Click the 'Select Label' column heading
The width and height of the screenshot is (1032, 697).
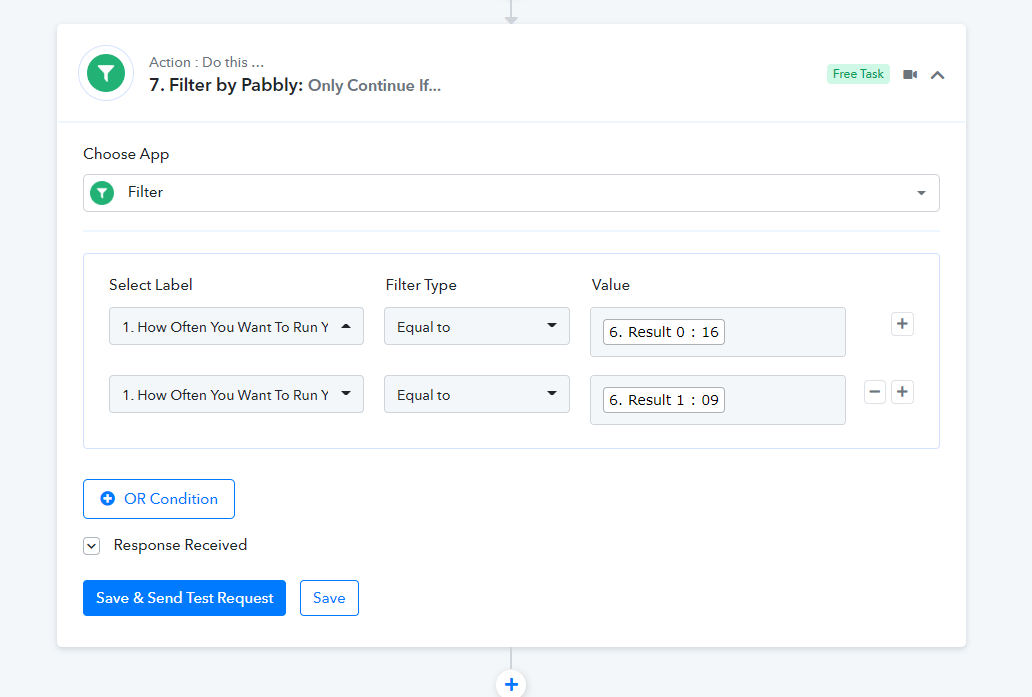[x=151, y=285]
